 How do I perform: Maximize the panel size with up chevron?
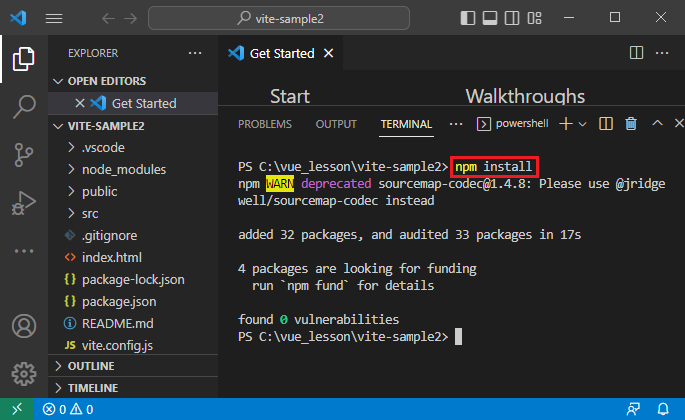[657, 124]
